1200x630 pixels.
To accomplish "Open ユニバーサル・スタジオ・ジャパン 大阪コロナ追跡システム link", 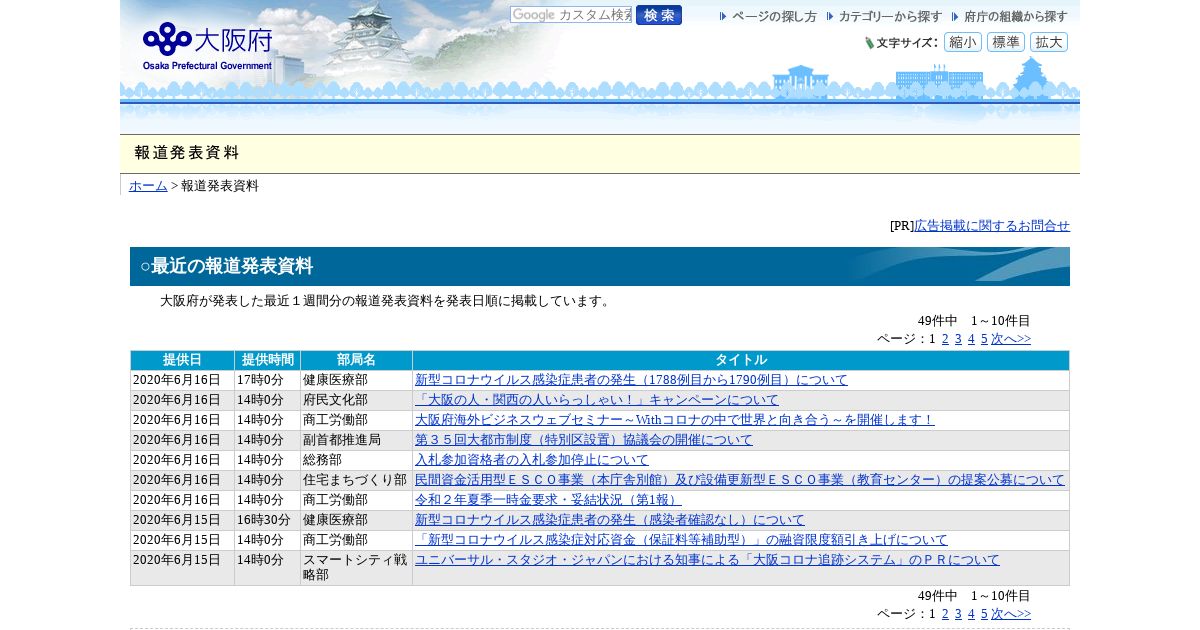I will [707, 560].
